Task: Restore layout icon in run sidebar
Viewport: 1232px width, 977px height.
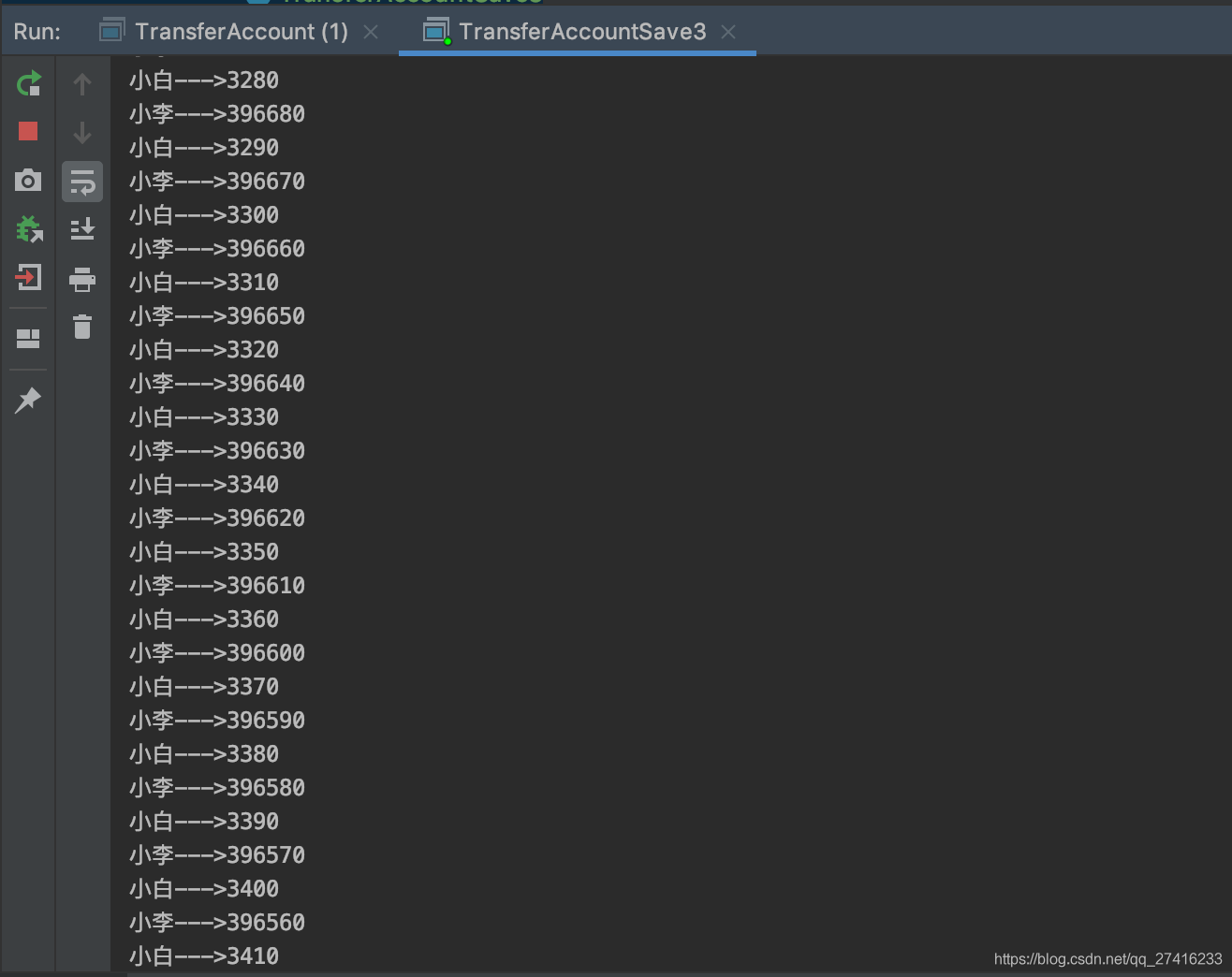Action: coord(28,339)
